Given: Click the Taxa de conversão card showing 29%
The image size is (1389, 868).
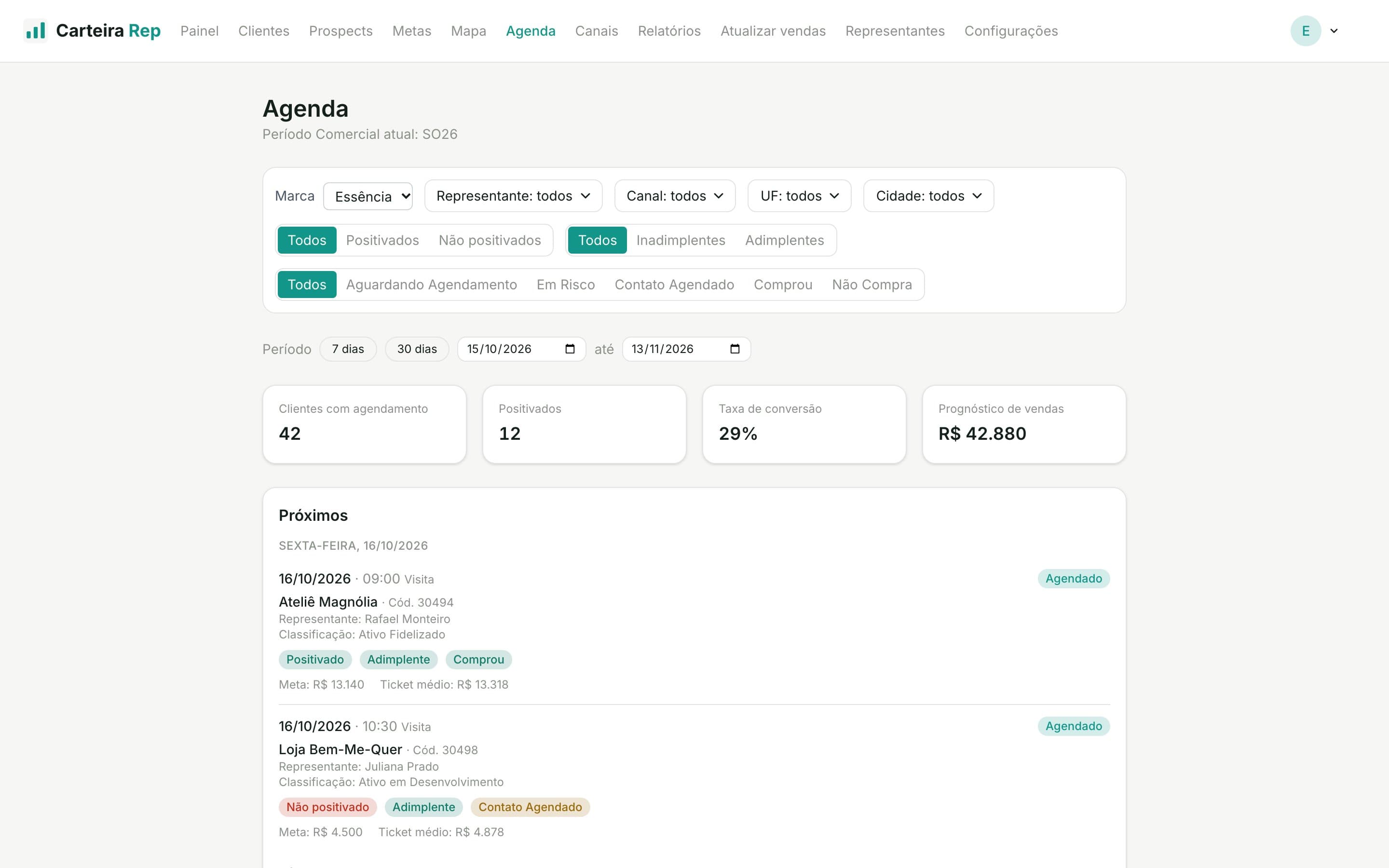Looking at the screenshot, I should tap(804, 424).
